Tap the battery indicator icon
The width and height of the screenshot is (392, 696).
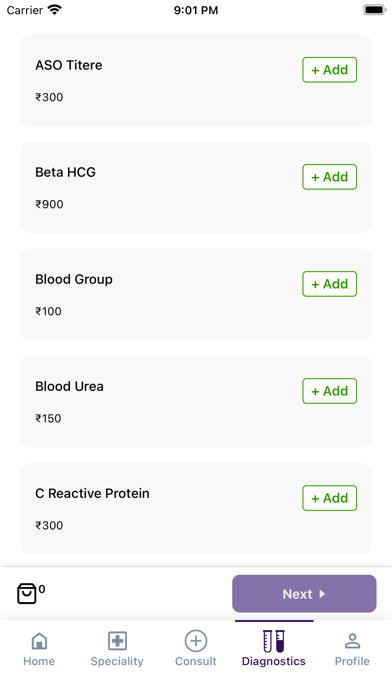[x=374, y=10]
